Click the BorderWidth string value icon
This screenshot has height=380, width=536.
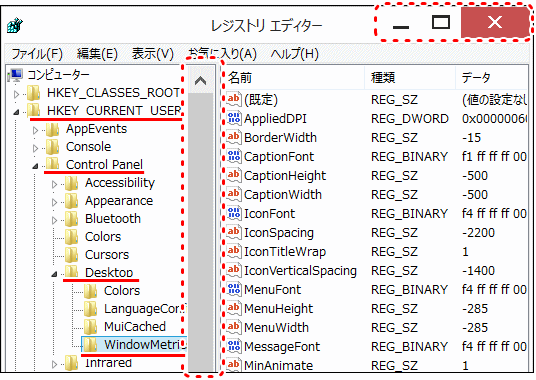pyautogui.click(x=234, y=137)
